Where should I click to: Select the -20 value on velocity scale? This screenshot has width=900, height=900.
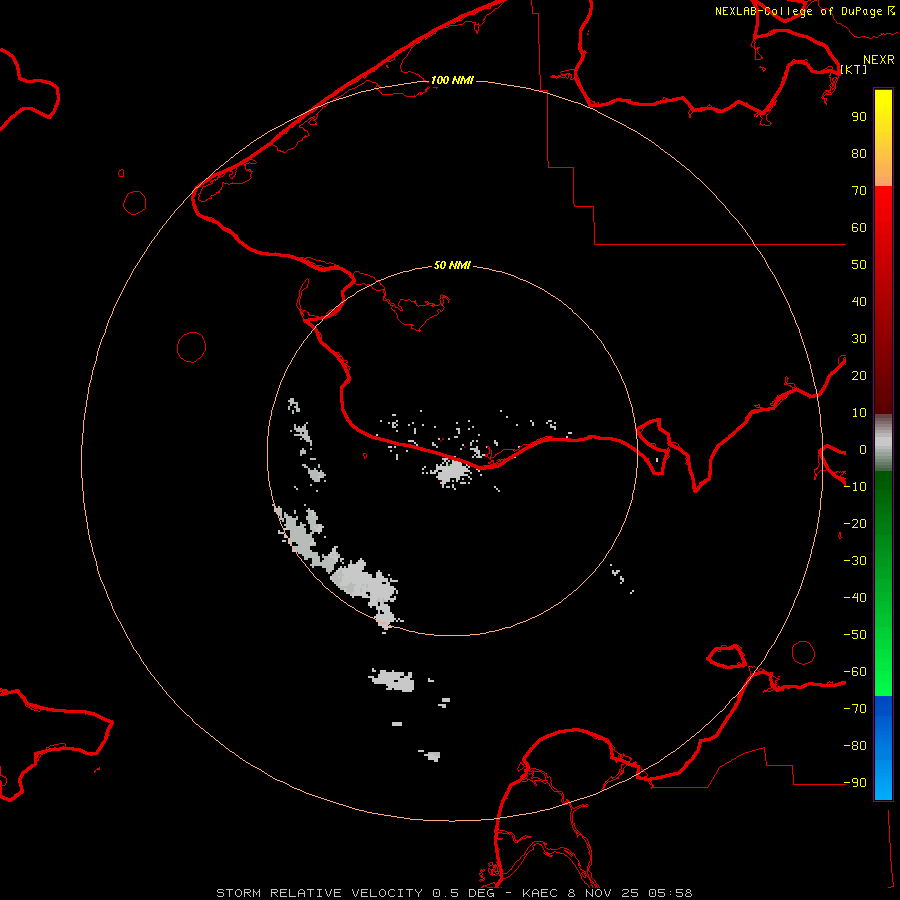855,523
